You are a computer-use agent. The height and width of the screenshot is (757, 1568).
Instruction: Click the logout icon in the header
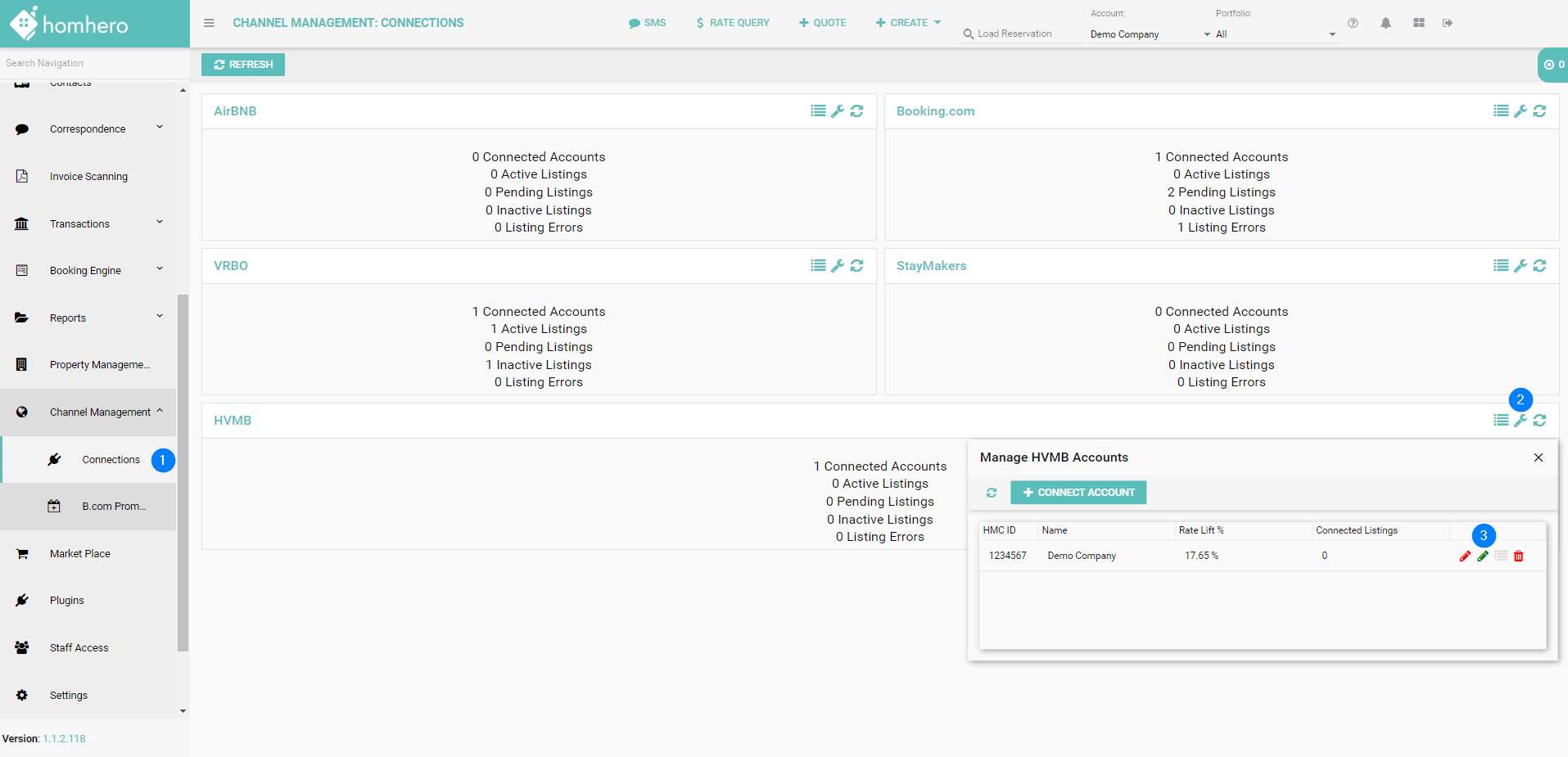click(1448, 23)
